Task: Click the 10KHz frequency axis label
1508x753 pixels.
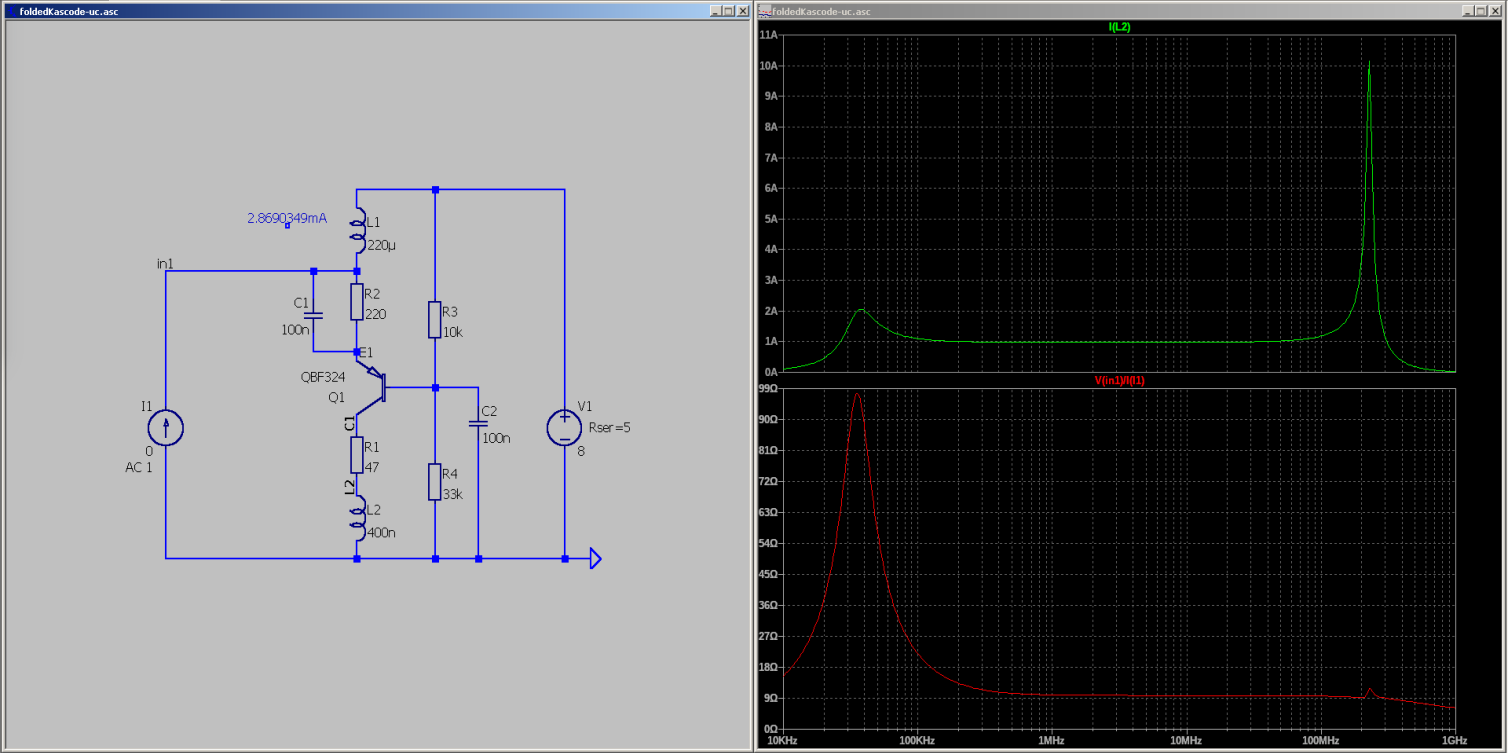Action: coord(781,741)
